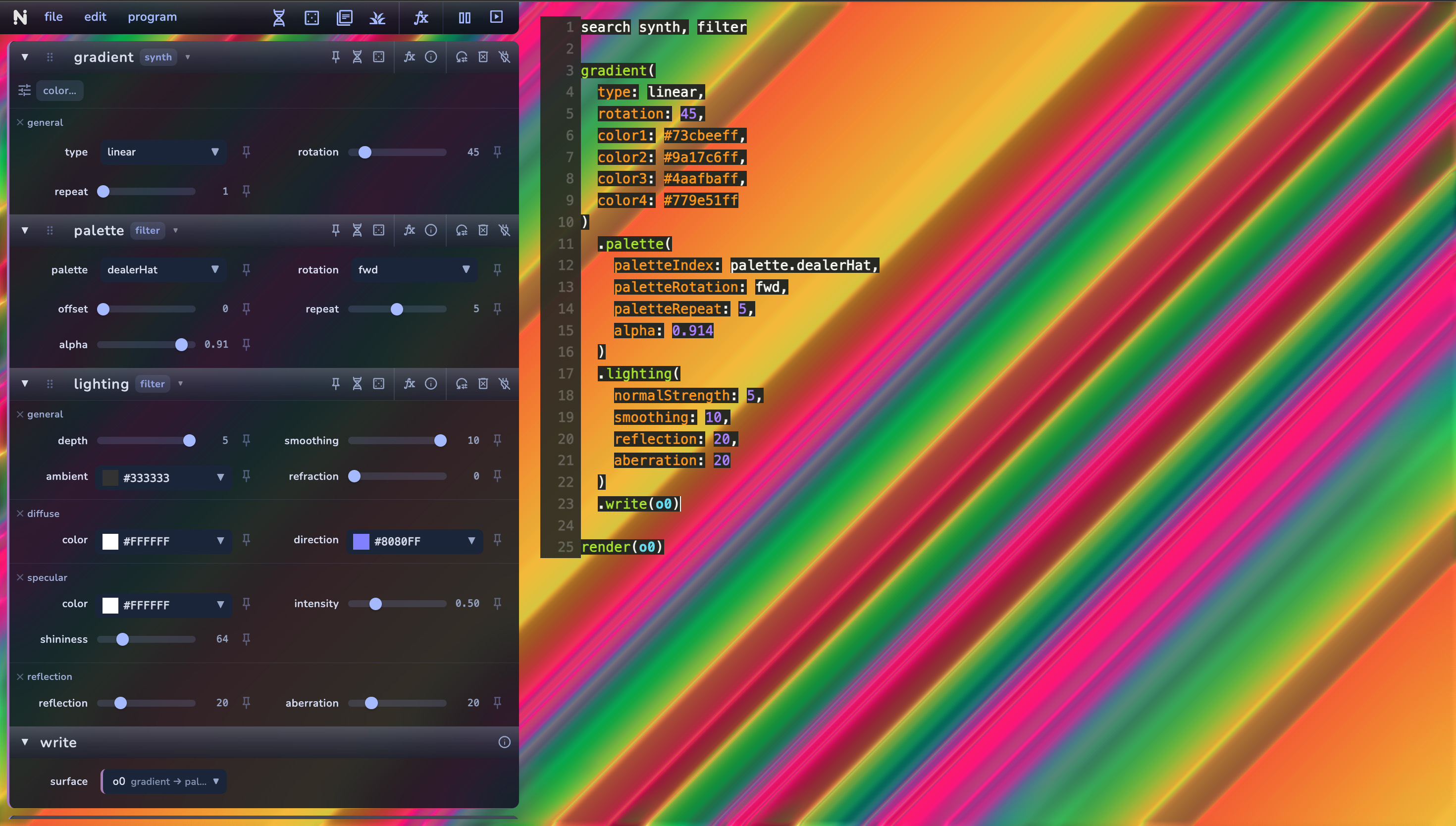Viewport: 1456px width, 826px height.
Task: Collapse the lighting panel with its disclosure triangle
Action: point(24,383)
